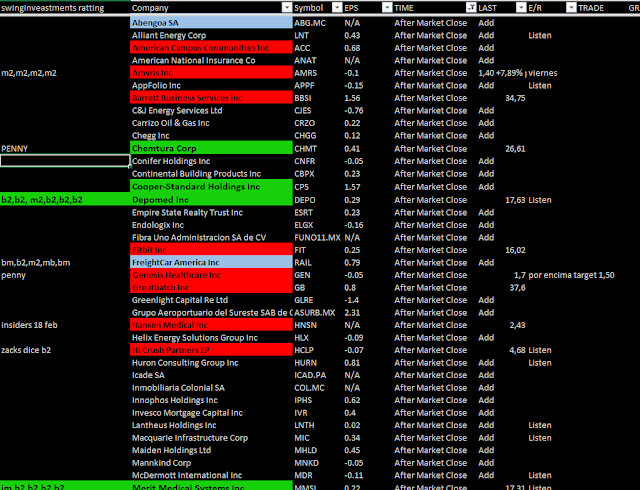Screen dimensions: 640x490
Task: Select the green Depomed Inc cell
Action: [211, 200]
